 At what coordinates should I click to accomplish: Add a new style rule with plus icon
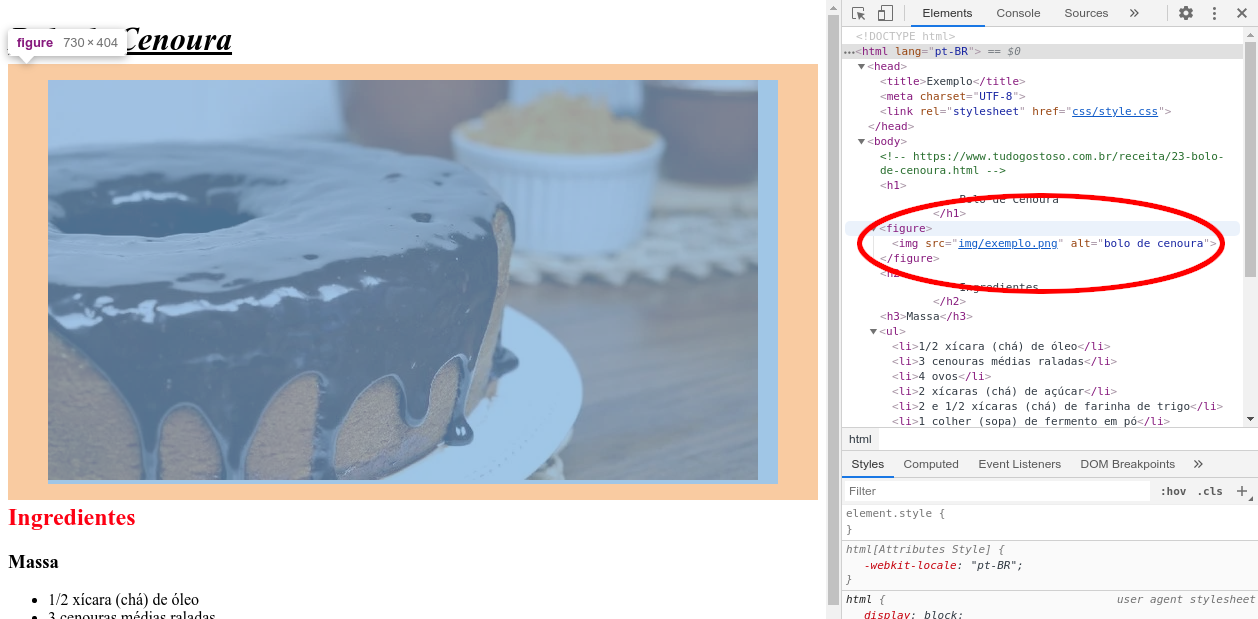[x=1242, y=491]
